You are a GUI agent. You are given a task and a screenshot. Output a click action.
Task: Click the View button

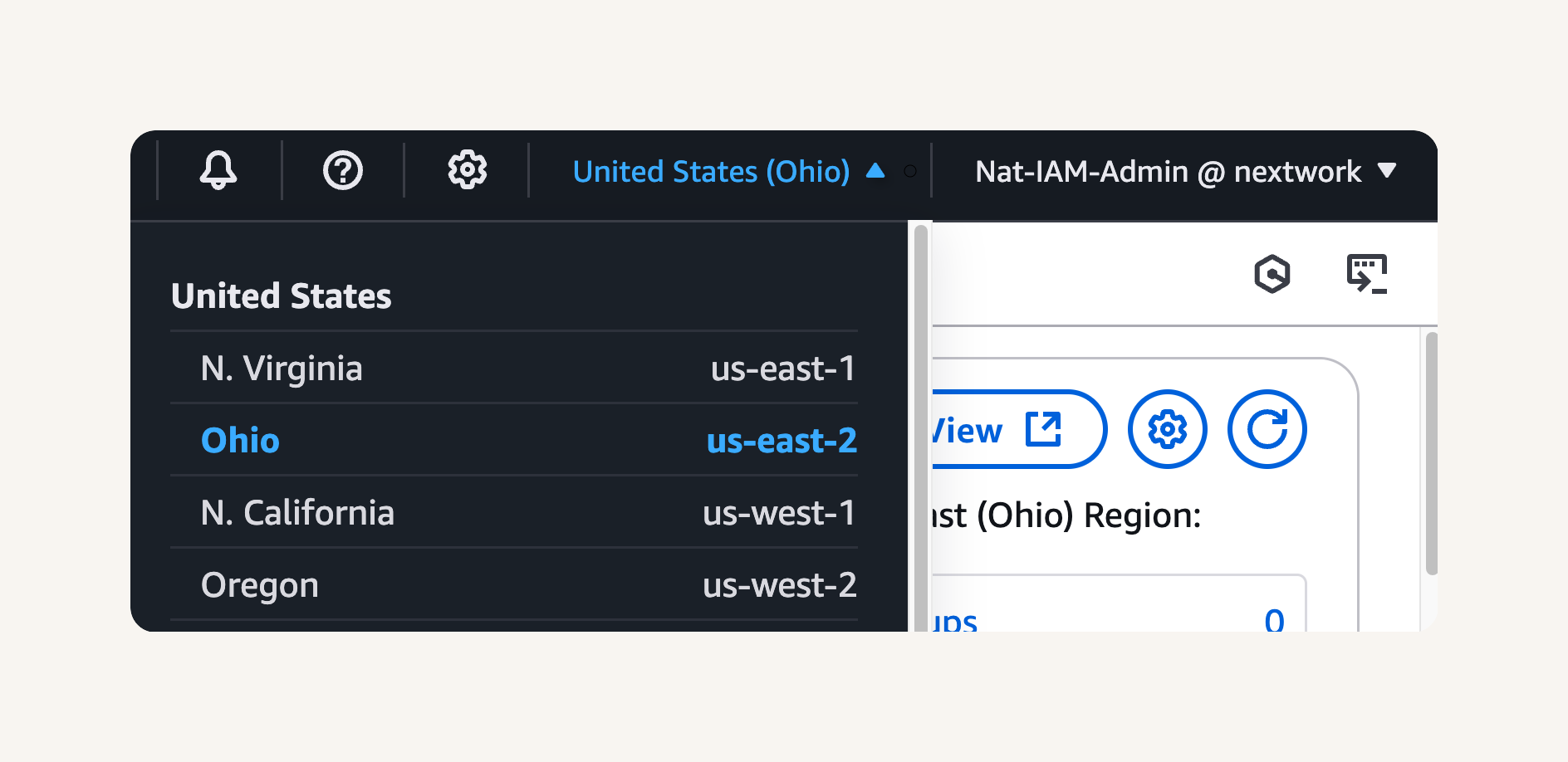tap(1018, 429)
